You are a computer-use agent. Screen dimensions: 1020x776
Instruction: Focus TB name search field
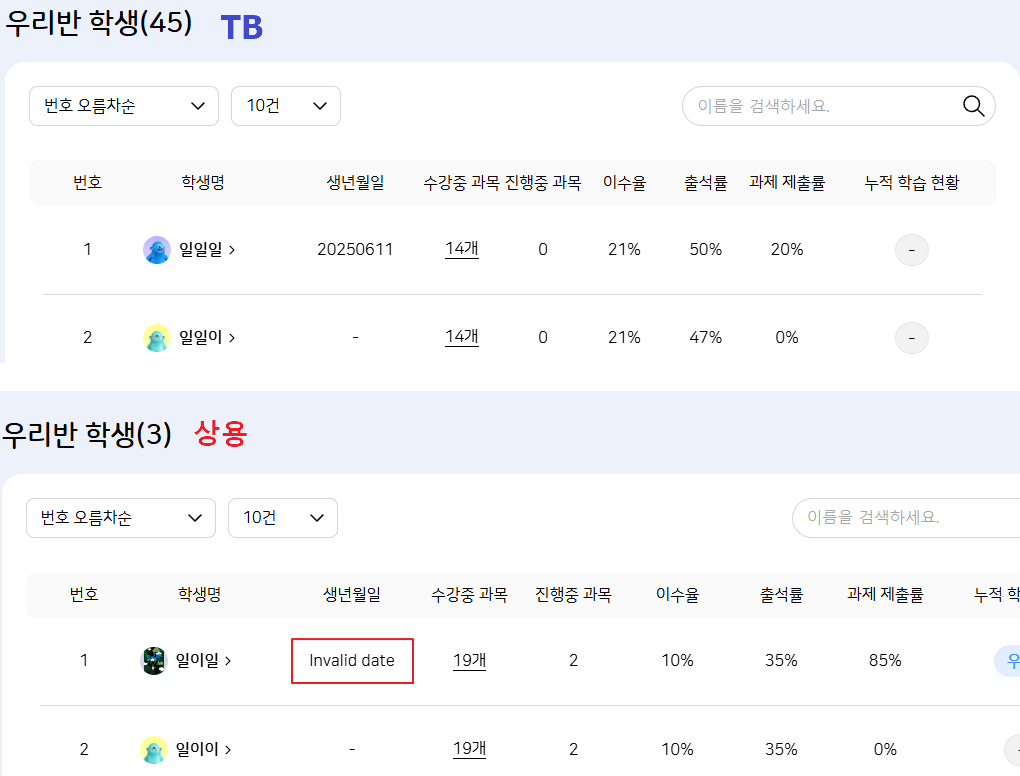(x=820, y=106)
